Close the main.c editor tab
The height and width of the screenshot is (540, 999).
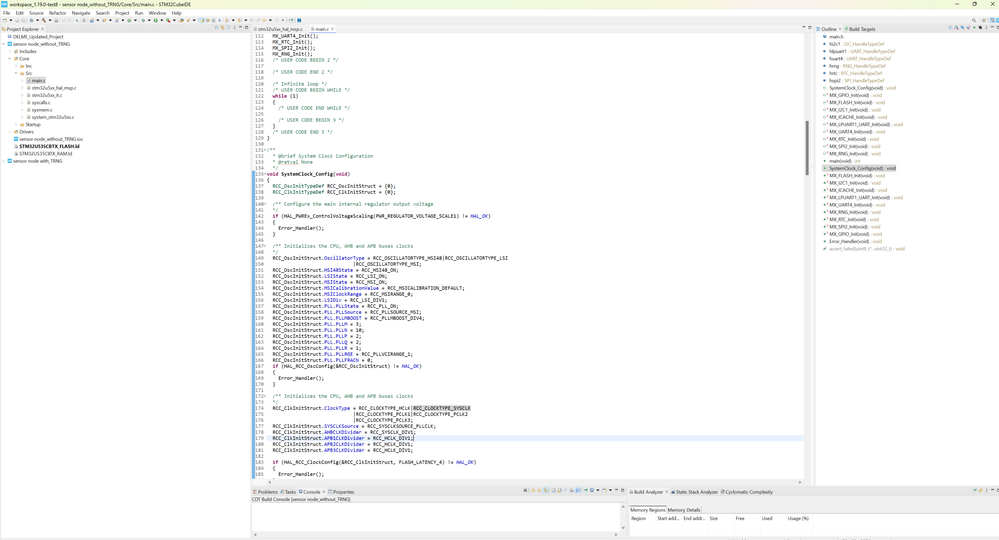332,29
